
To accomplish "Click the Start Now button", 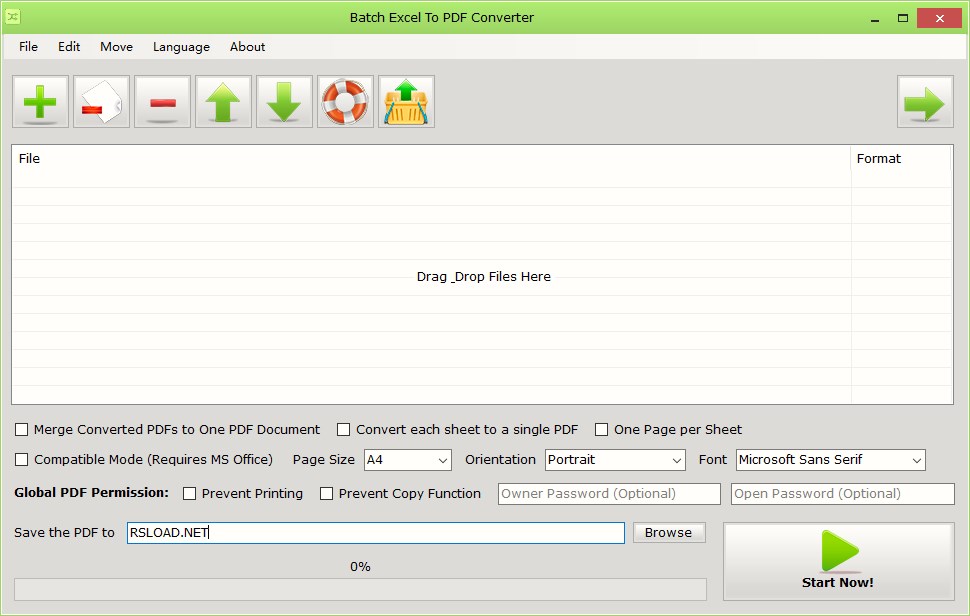I will [x=838, y=561].
